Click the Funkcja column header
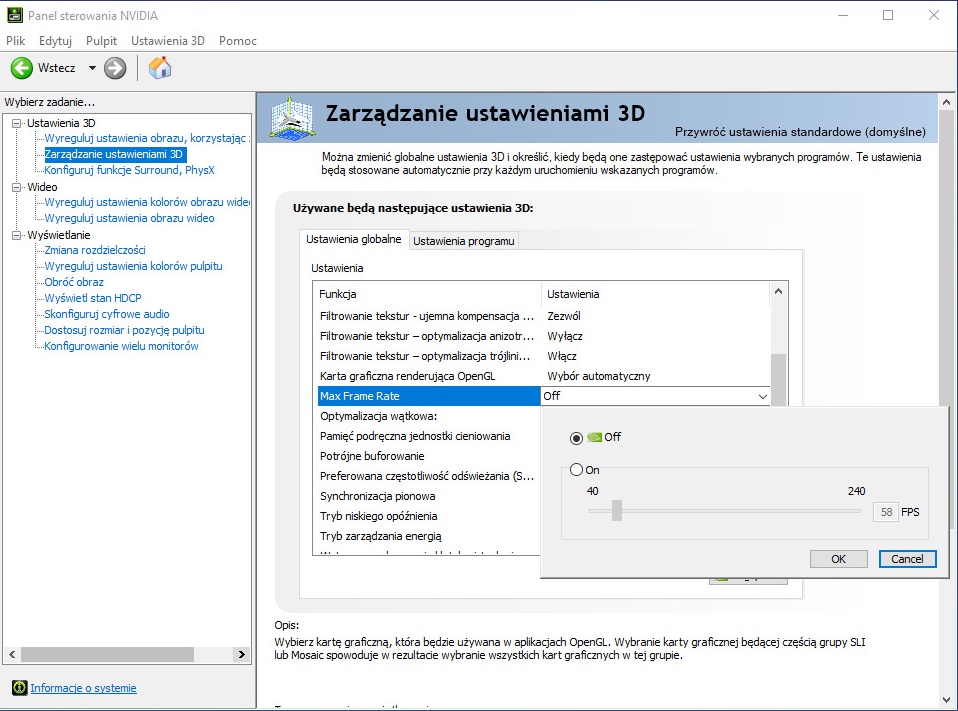Viewport: 958px width, 711px height. pos(428,294)
